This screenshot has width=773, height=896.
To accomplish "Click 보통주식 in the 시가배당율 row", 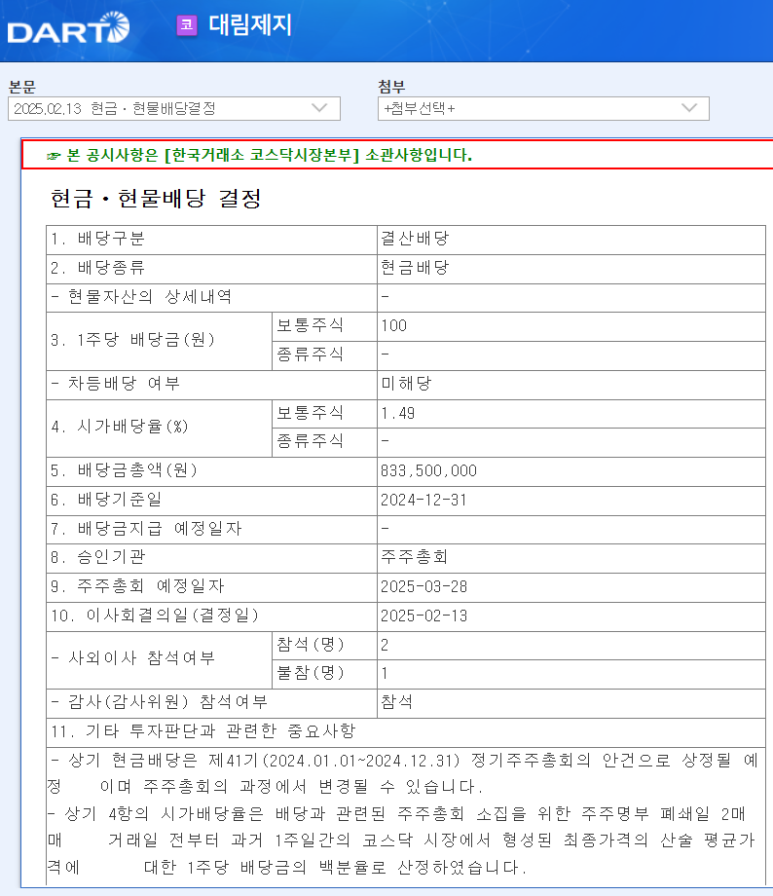I will (310, 413).
